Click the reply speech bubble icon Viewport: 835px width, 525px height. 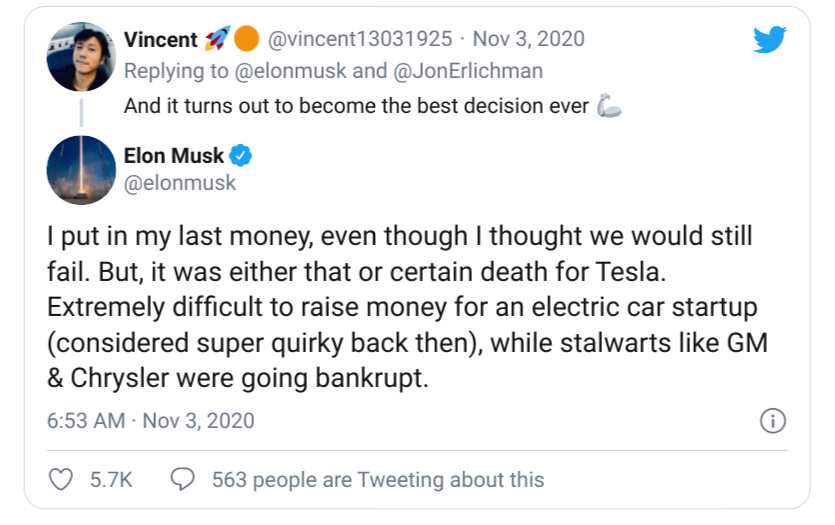(182, 479)
